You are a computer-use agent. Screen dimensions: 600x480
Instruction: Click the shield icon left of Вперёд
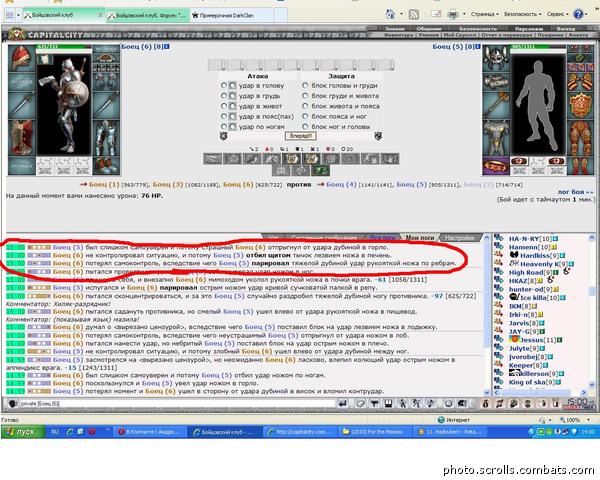click(223, 136)
